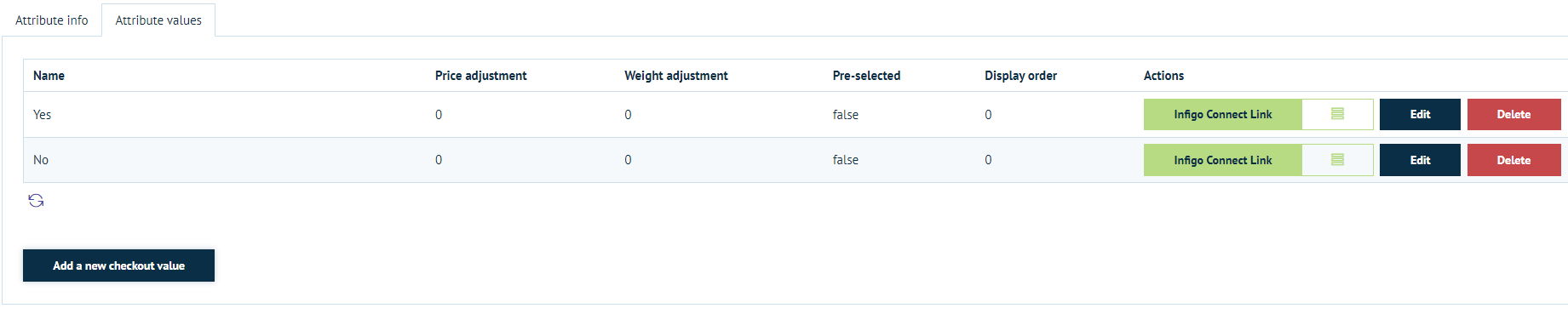This screenshot has width=1568, height=314.
Task: Click the Weight adjustment column header
Action: click(x=676, y=76)
